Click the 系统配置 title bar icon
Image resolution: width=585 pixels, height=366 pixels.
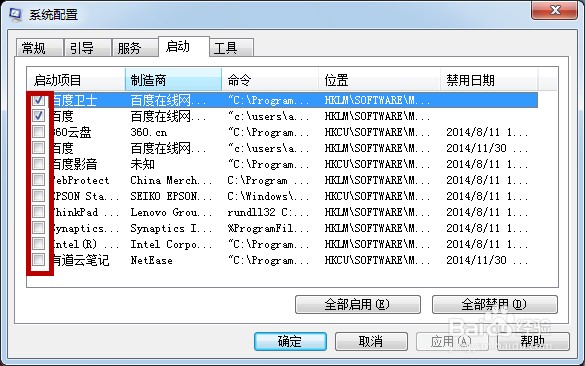click(x=15, y=14)
